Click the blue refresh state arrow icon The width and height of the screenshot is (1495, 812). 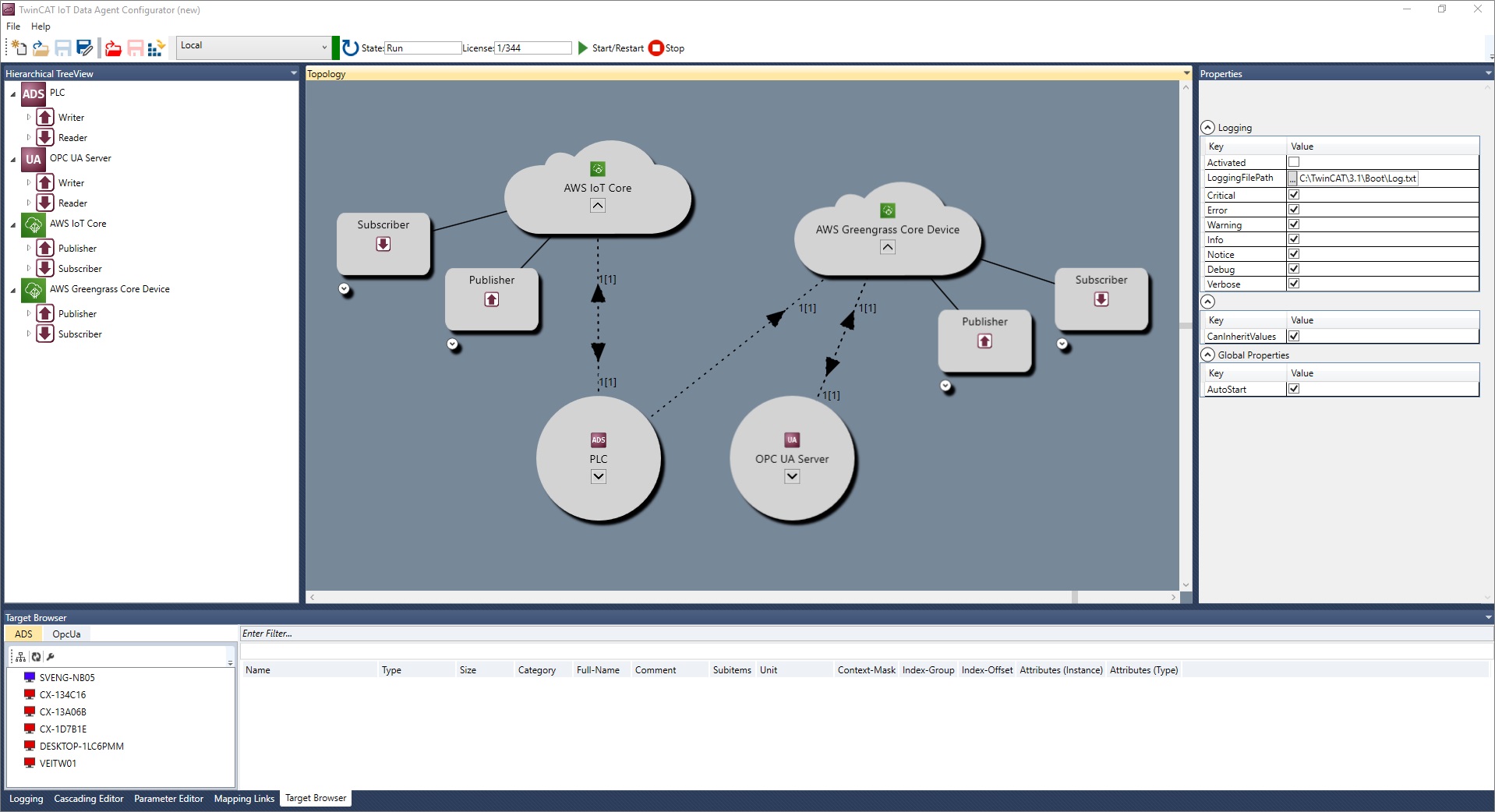pyautogui.click(x=351, y=48)
